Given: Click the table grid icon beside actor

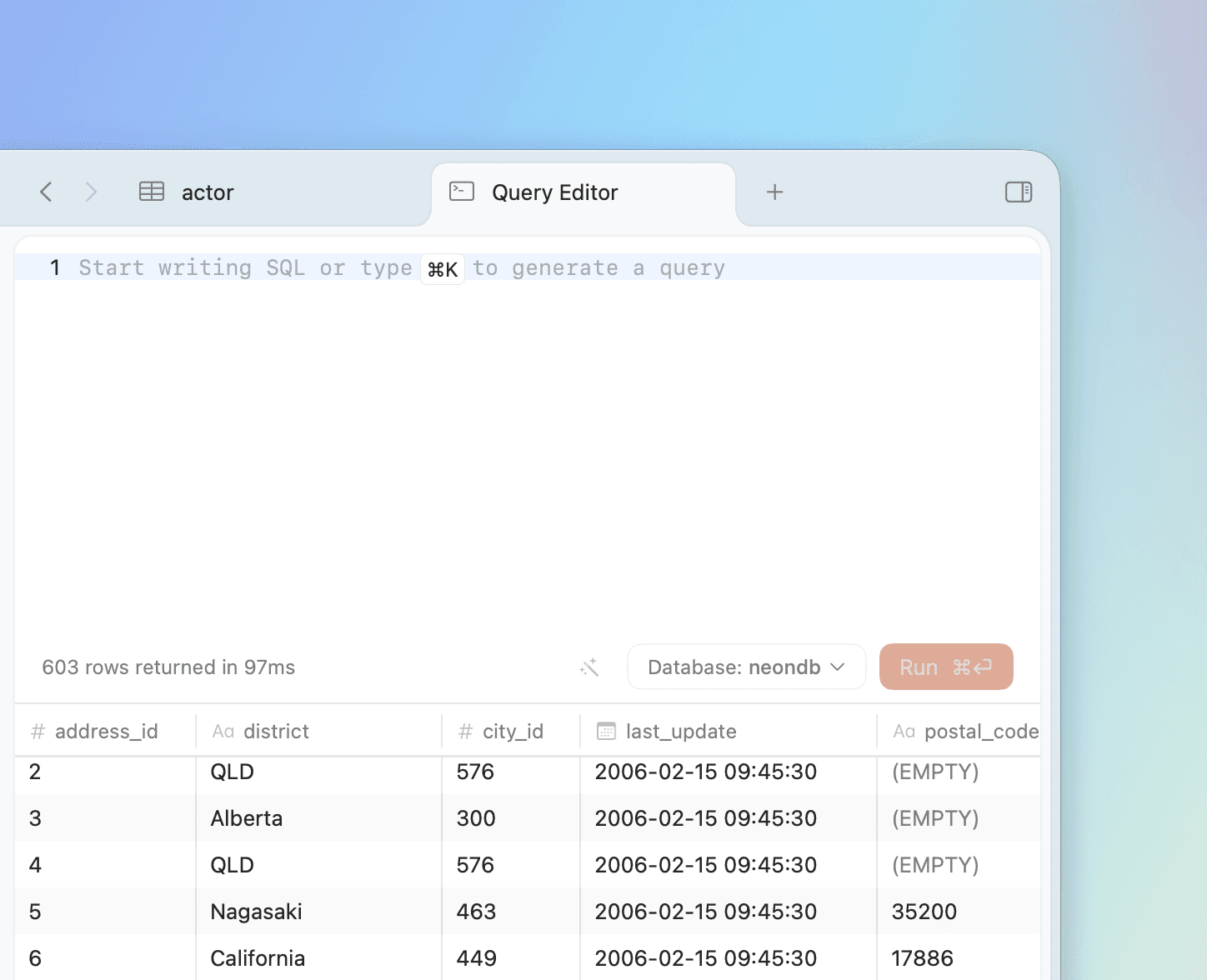Looking at the screenshot, I should pyautogui.click(x=151, y=191).
